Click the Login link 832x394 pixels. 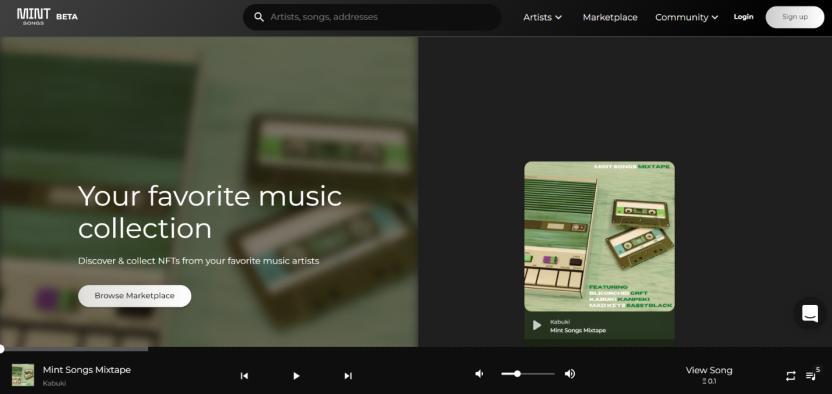pyautogui.click(x=743, y=17)
